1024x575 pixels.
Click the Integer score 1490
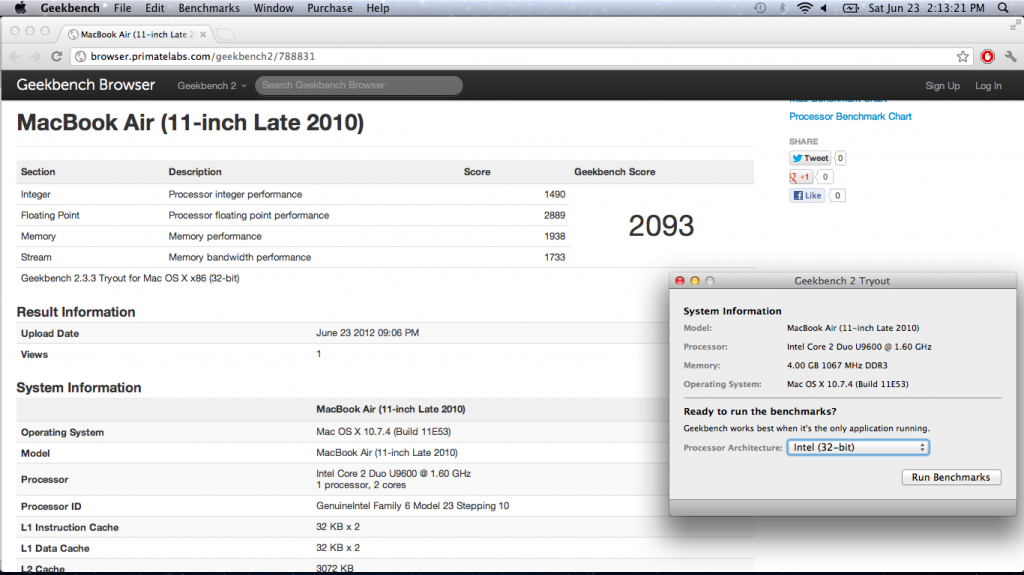coord(554,194)
